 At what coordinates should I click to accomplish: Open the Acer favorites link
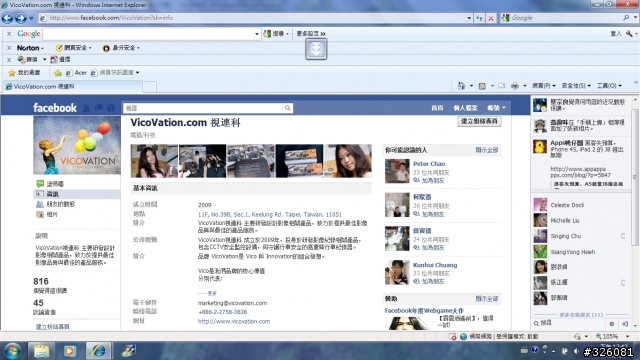pos(76,73)
